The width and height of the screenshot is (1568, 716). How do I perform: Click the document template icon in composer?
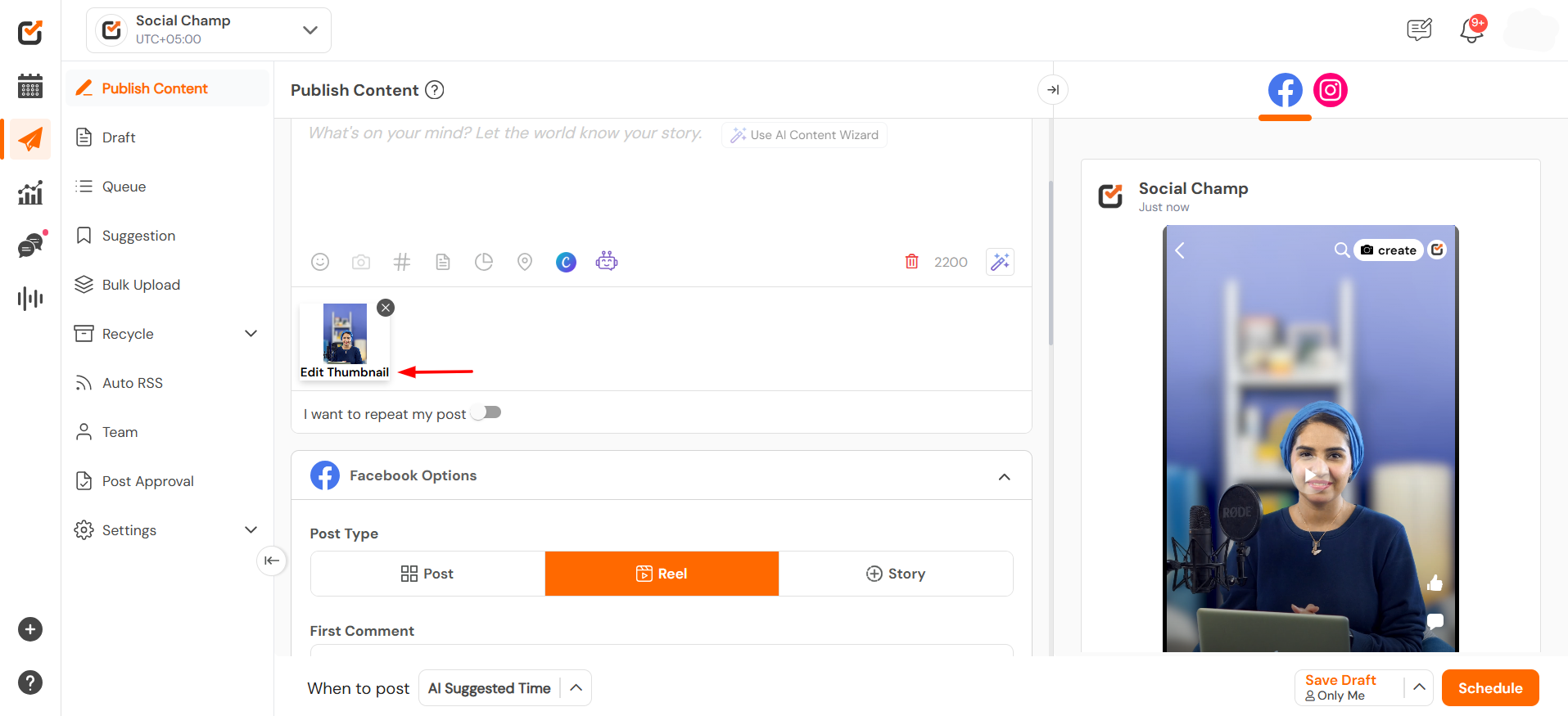tap(443, 262)
